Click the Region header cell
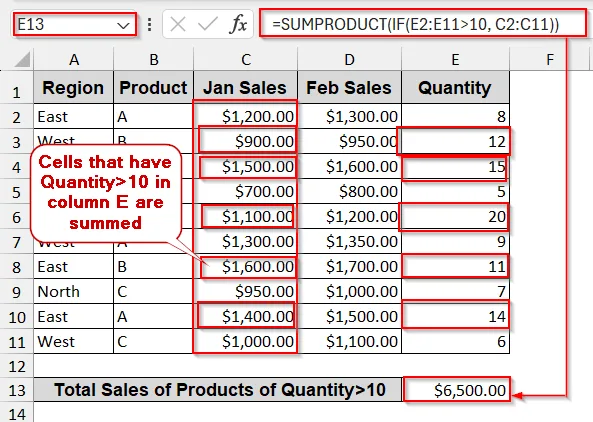Screen dimensions: 593x422 (73, 87)
